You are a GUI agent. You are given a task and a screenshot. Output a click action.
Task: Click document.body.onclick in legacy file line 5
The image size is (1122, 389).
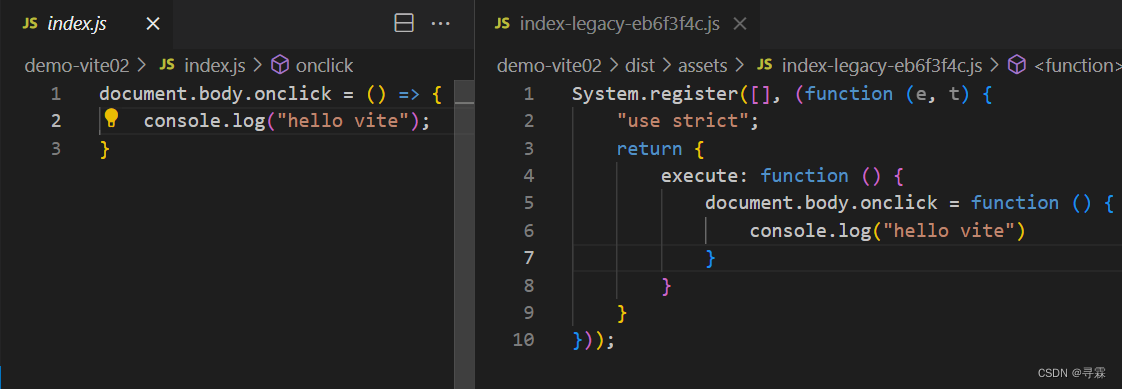click(821, 203)
